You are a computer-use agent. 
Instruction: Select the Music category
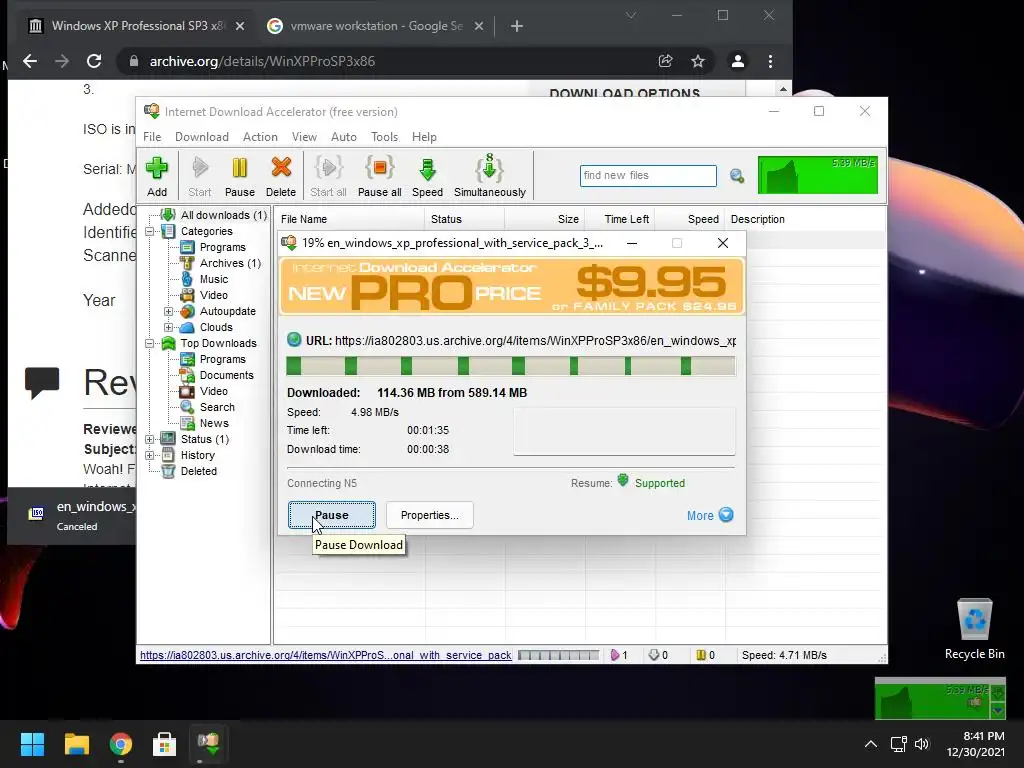pos(214,279)
